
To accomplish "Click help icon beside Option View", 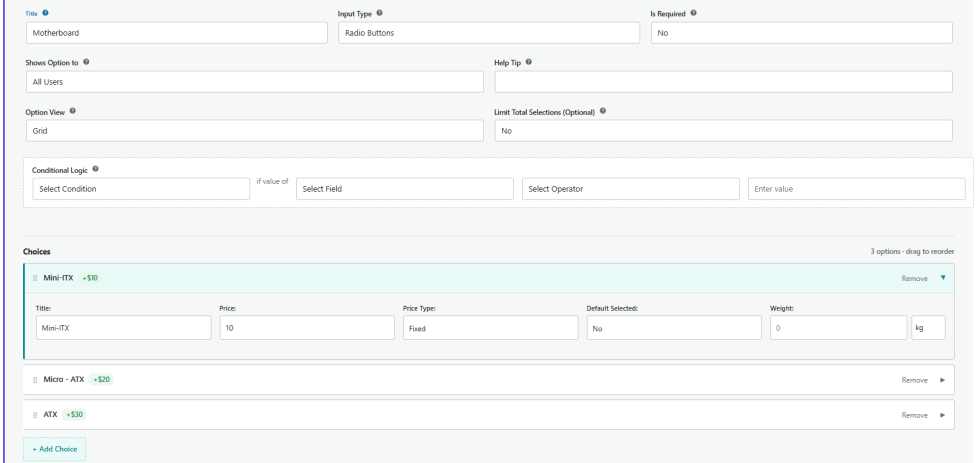I will point(72,112).
